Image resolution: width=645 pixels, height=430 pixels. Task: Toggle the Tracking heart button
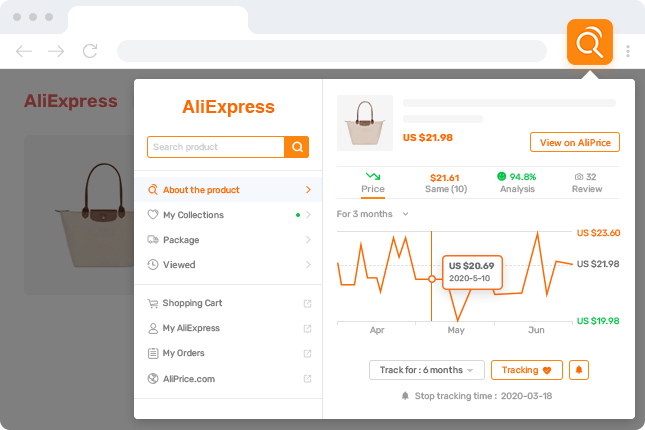pos(527,370)
